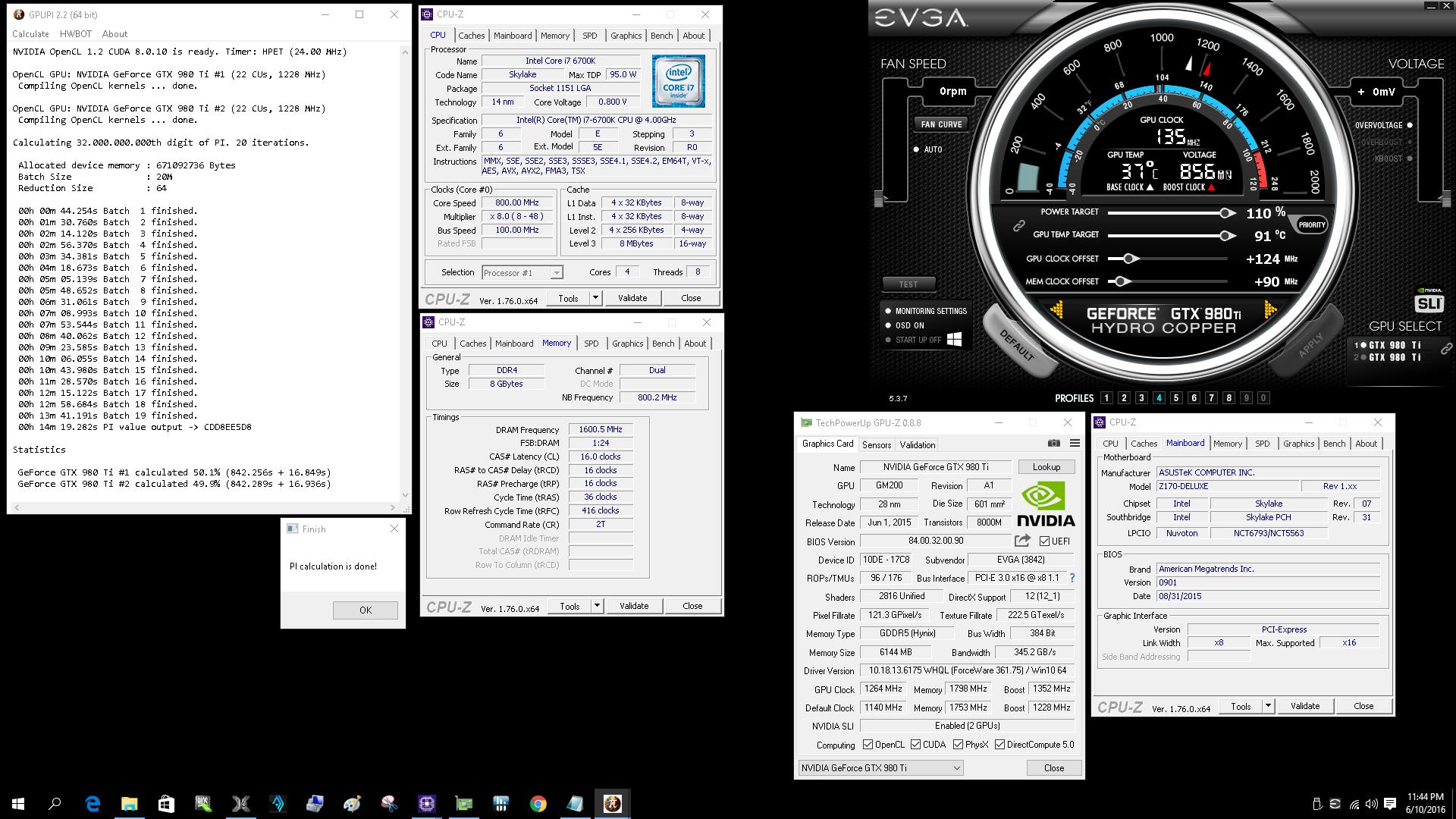Launch the Windows Store taskbar icon
Screen dimensions: 1456x819
[x=166, y=804]
